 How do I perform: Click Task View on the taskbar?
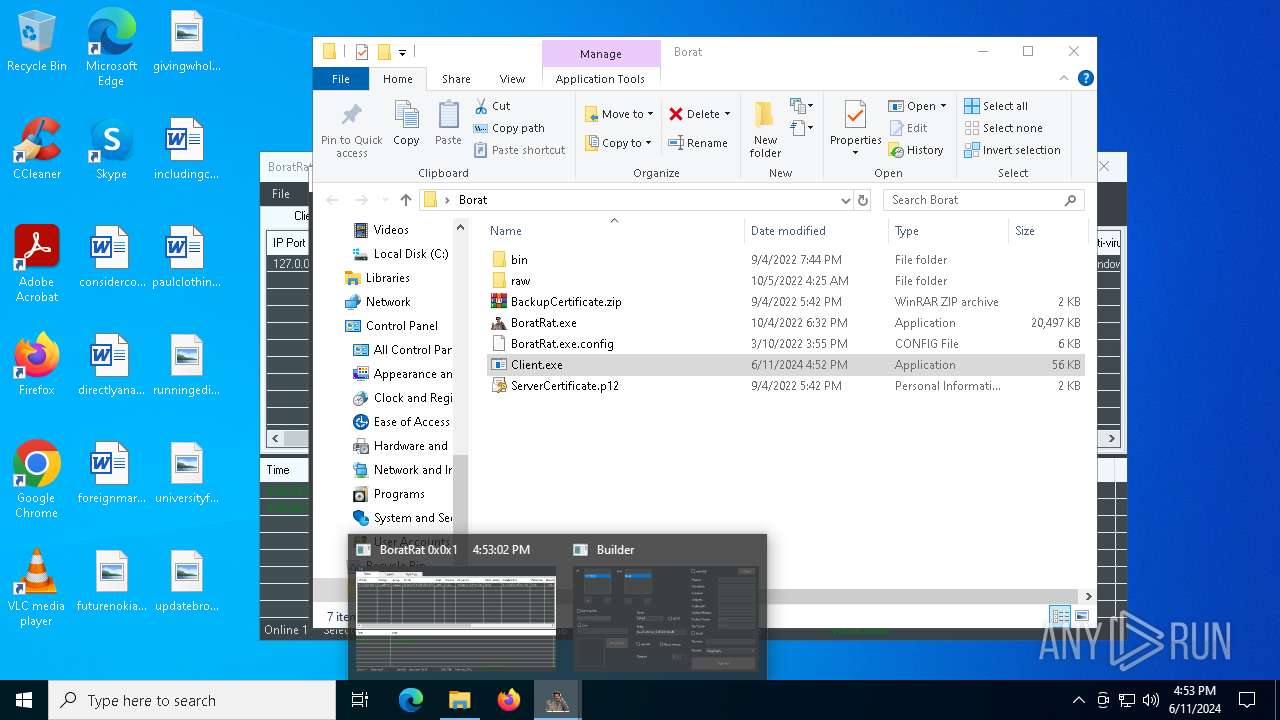tap(360, 700)
